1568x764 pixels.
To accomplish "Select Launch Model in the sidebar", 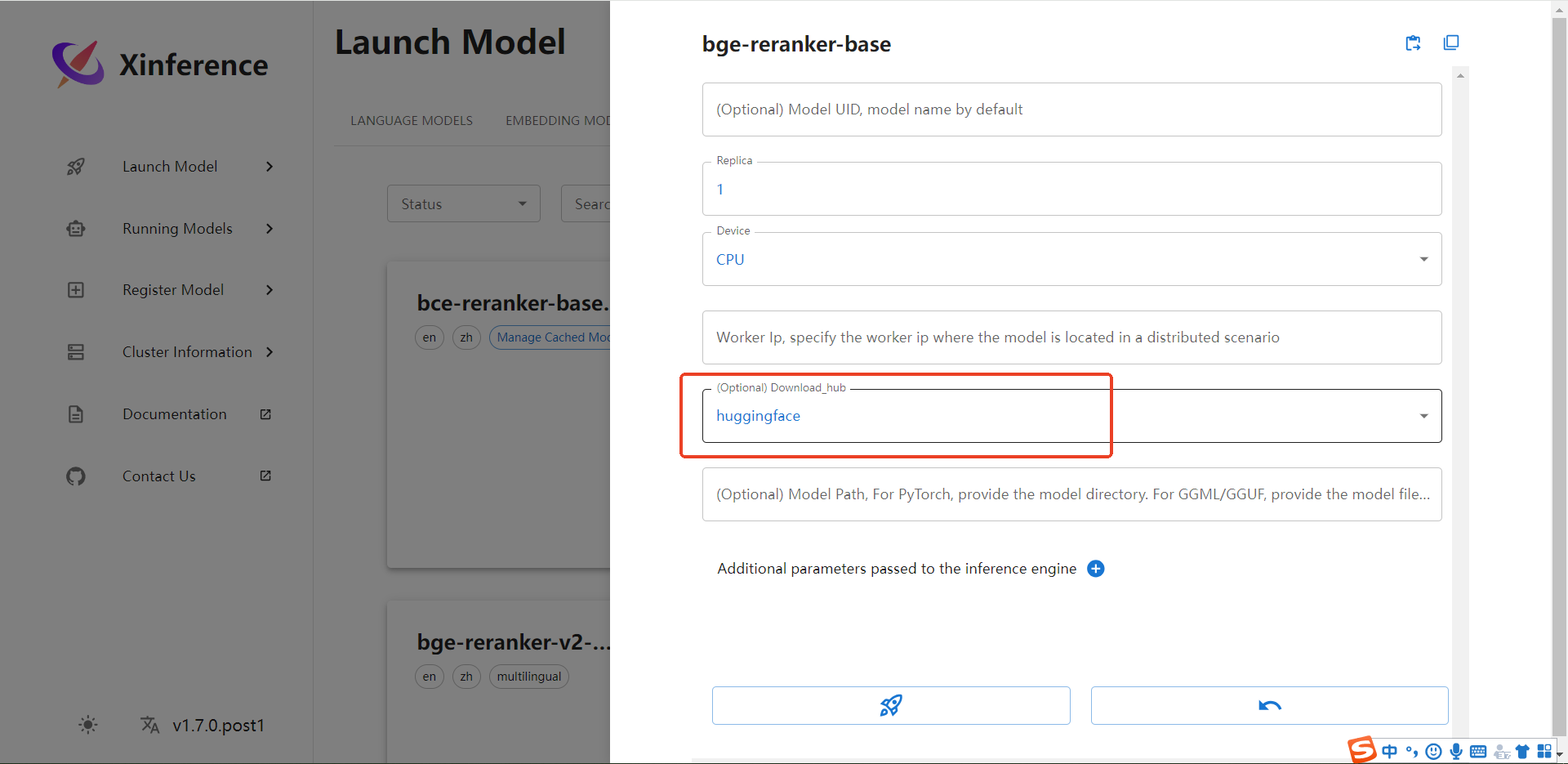I will (170, 167).
